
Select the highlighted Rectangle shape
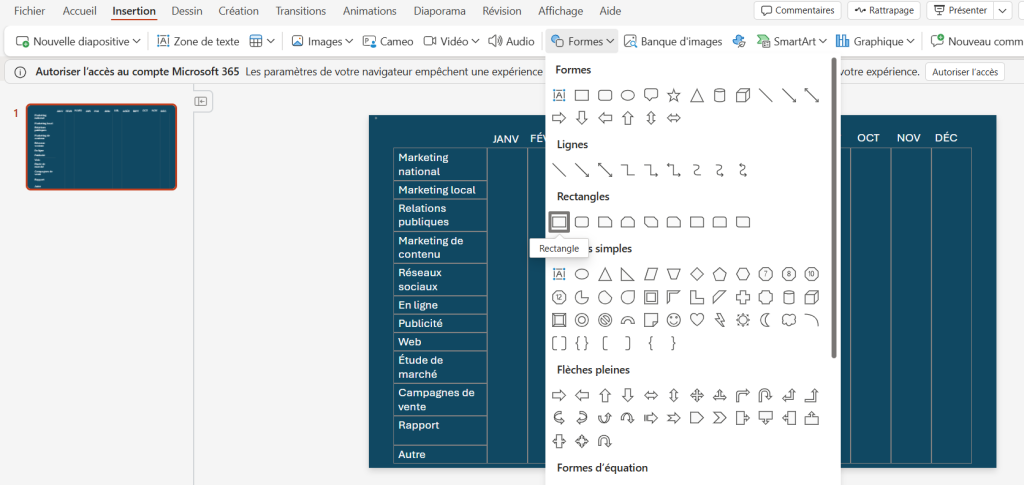559,222
